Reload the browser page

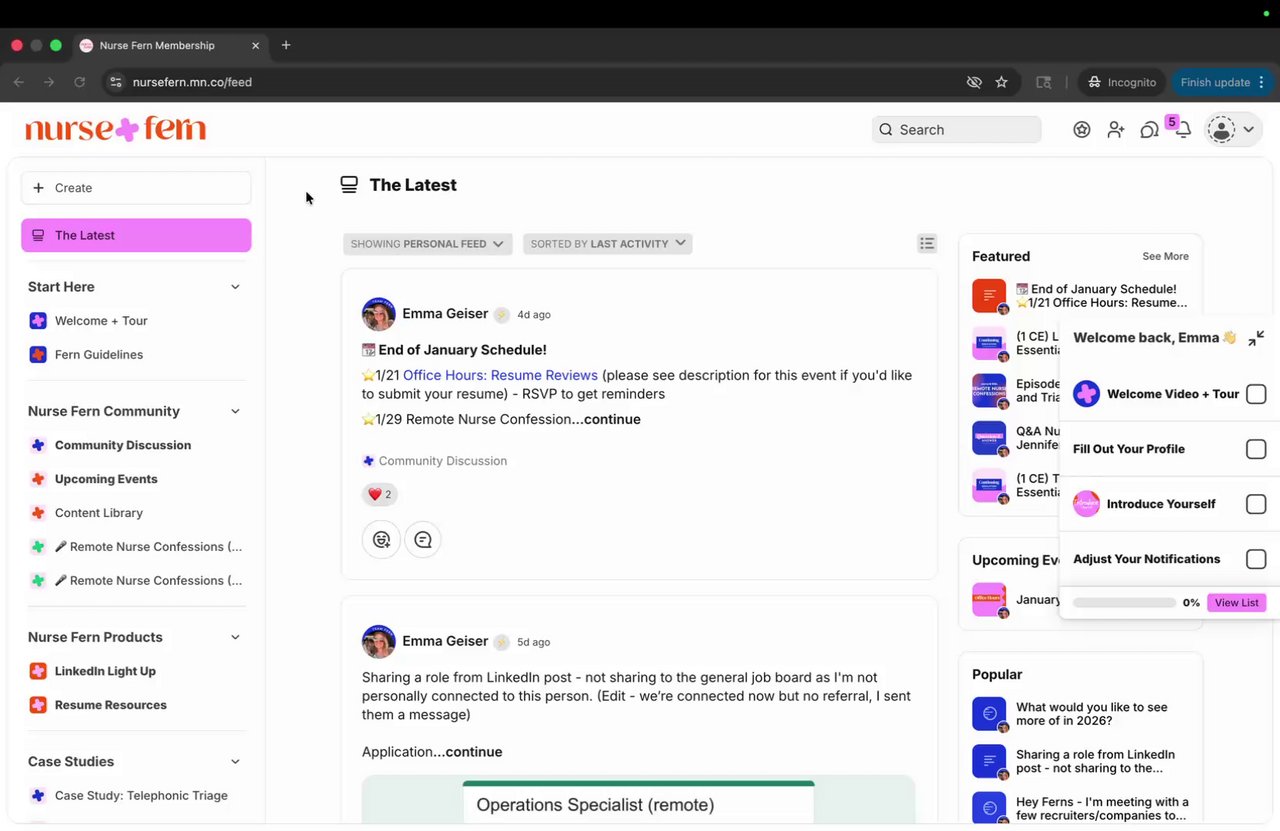[79, 82]
